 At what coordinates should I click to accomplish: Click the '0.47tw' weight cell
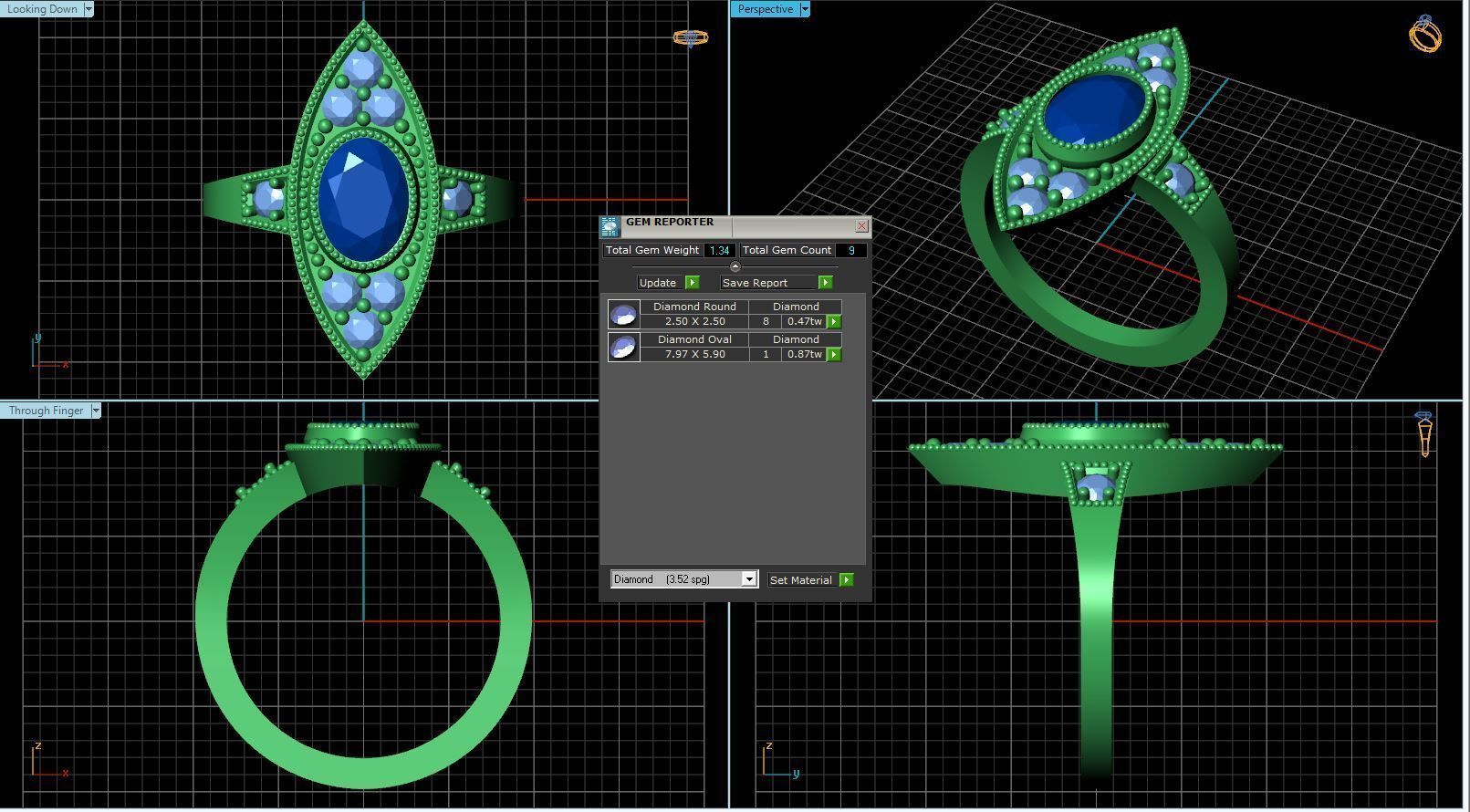805,321
